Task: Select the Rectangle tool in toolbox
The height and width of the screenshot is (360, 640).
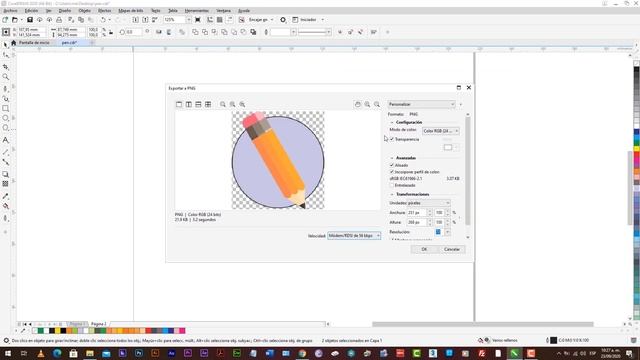Action: pyautogui.click(x=6, y=108)
